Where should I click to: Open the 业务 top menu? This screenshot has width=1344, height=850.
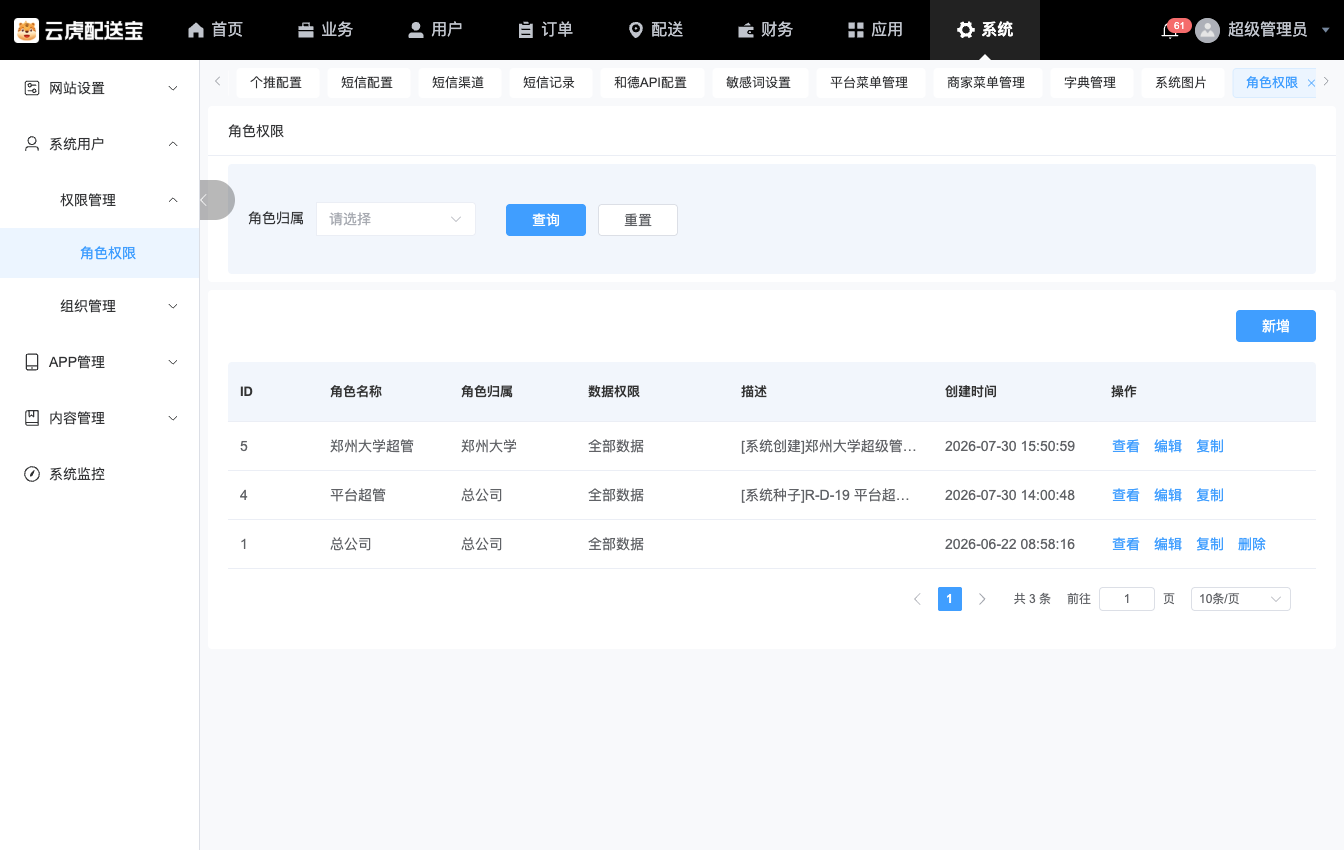325,30
